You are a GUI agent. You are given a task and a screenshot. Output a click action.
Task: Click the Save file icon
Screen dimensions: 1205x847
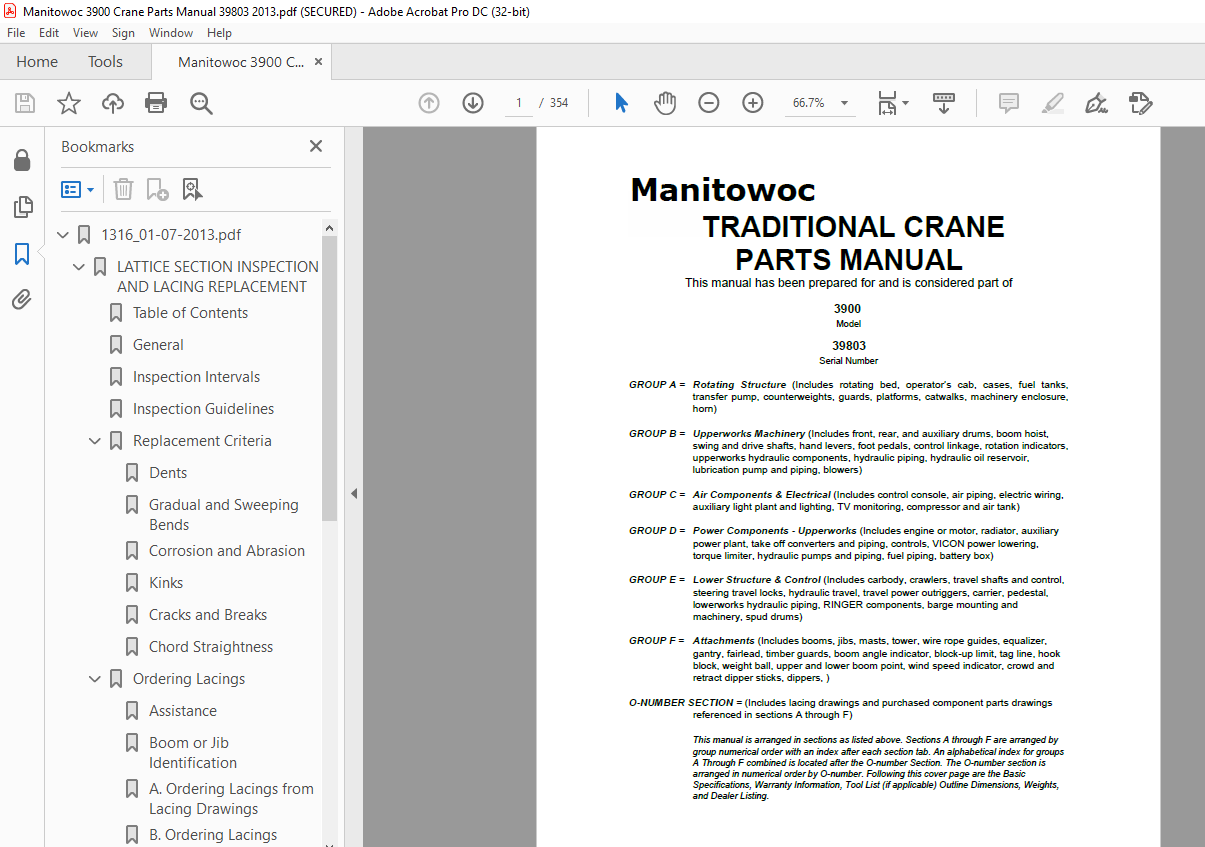click(25, 103)
